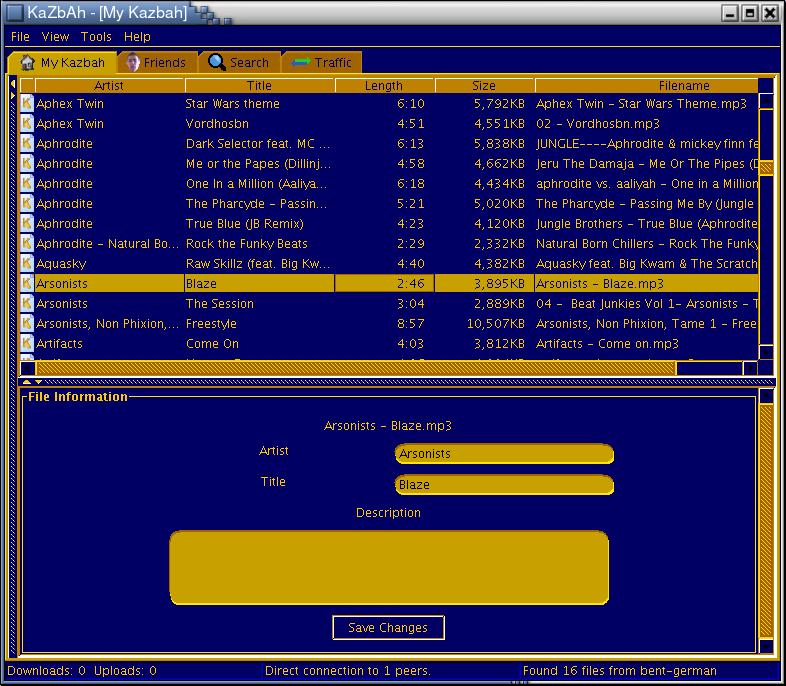Click the file list scroll up arrow
Viewport: 786px width, 686px height.
tap(766, 101)
